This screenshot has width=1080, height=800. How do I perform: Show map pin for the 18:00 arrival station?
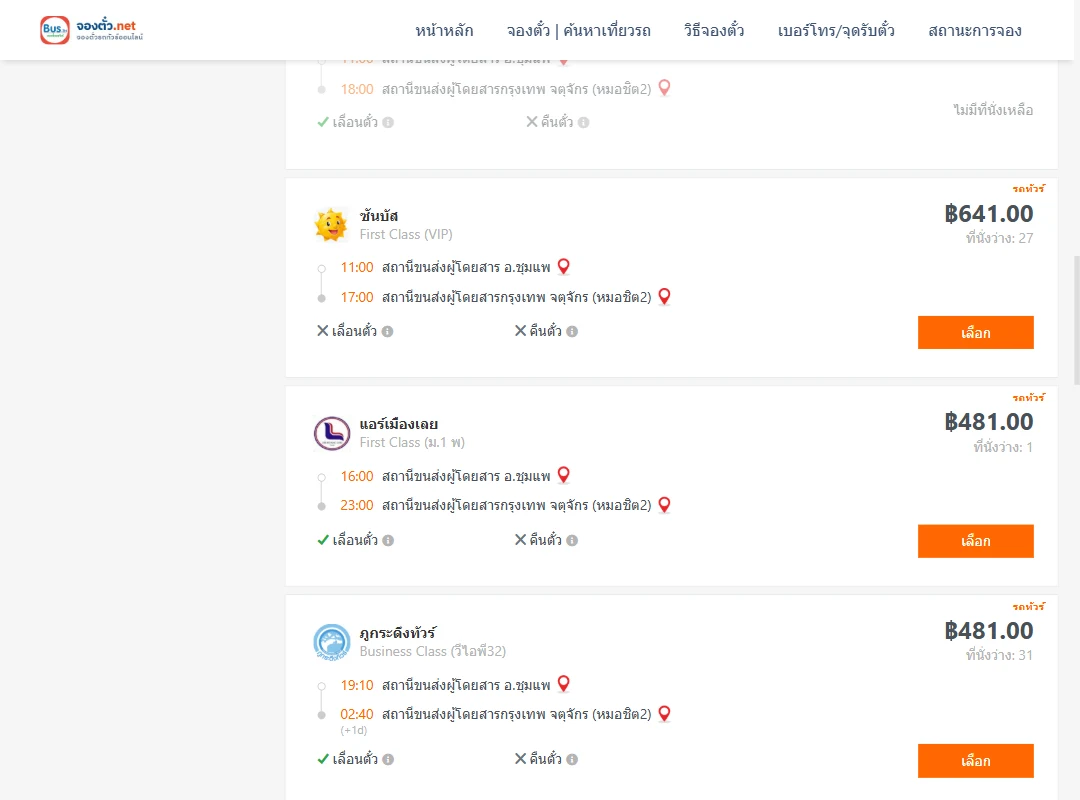(x=665, y=88)
